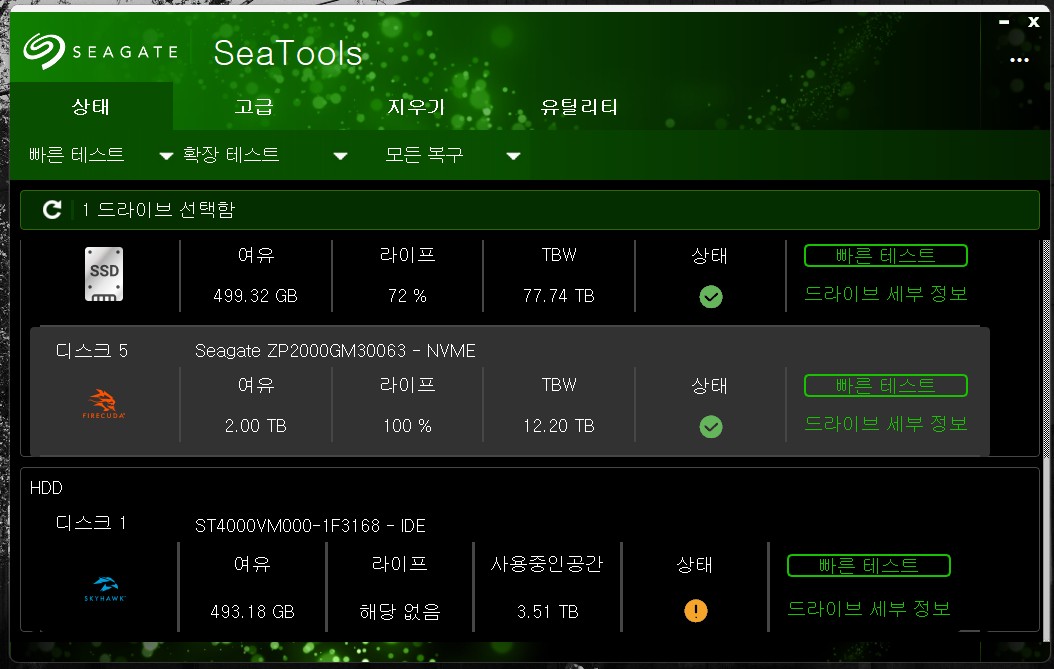
Task: Select the FireCuda icon for disk 5
Action: click(x=104, y=403)
